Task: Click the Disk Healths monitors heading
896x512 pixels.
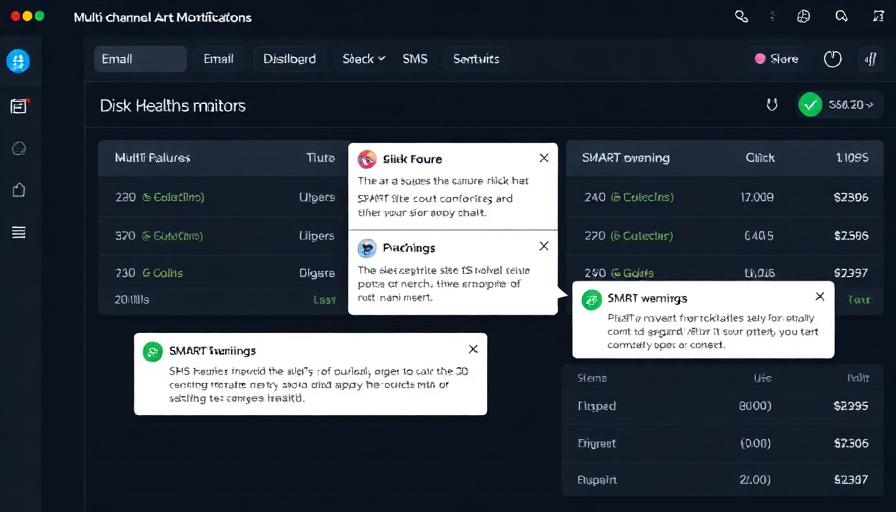Action: click(x=173, y=106)
